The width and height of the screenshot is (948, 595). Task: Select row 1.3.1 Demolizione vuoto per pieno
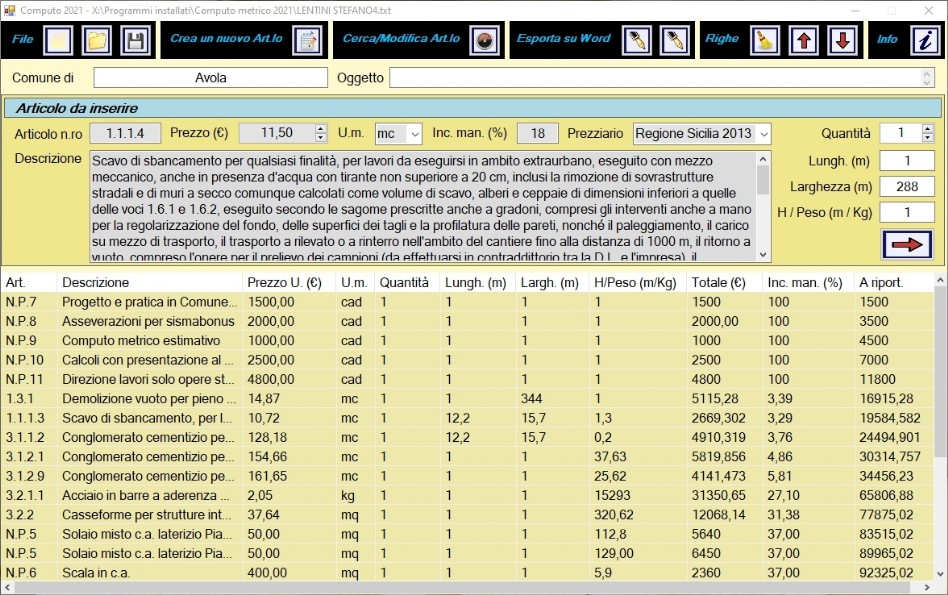point(467,398)
